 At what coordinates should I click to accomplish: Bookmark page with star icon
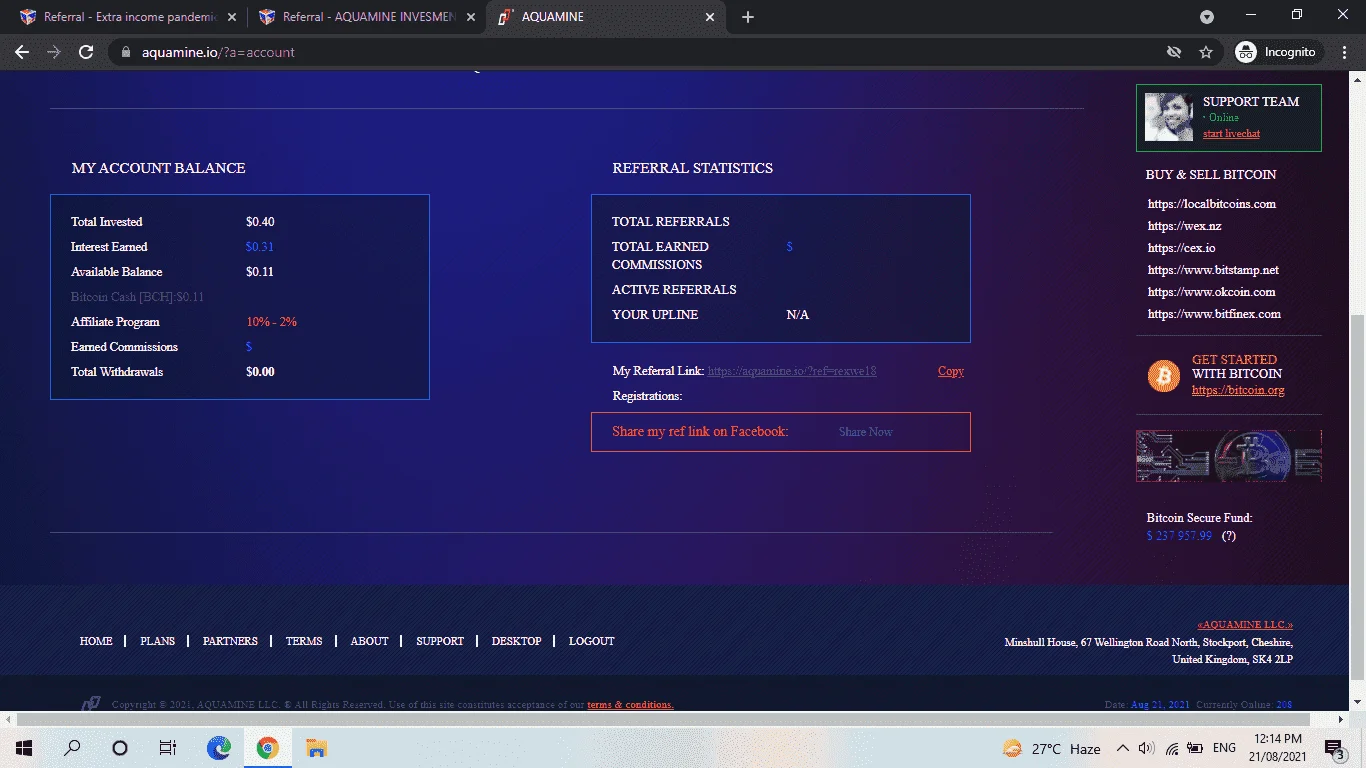[1206, 52]
